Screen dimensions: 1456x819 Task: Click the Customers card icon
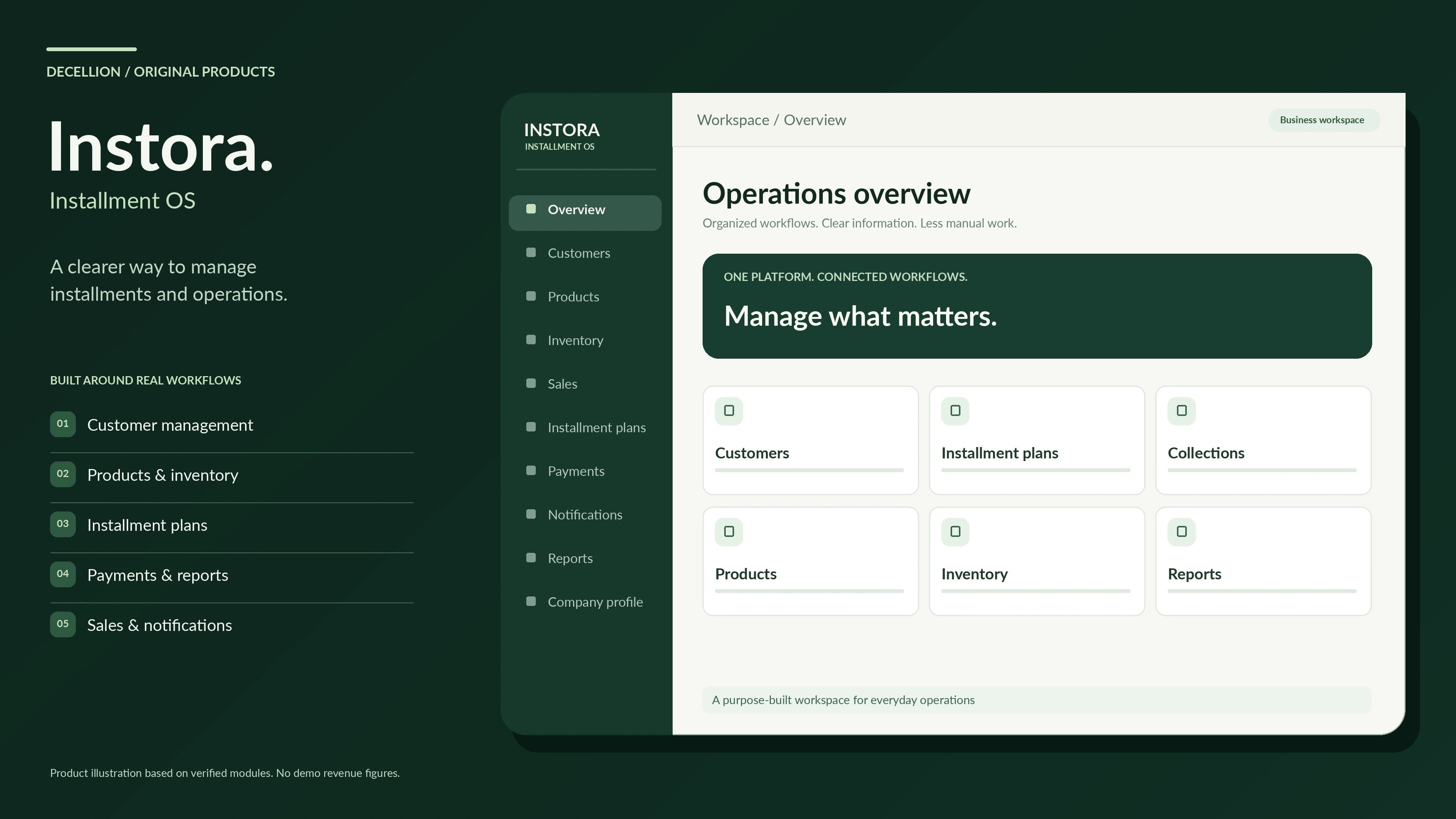(728, 411)
